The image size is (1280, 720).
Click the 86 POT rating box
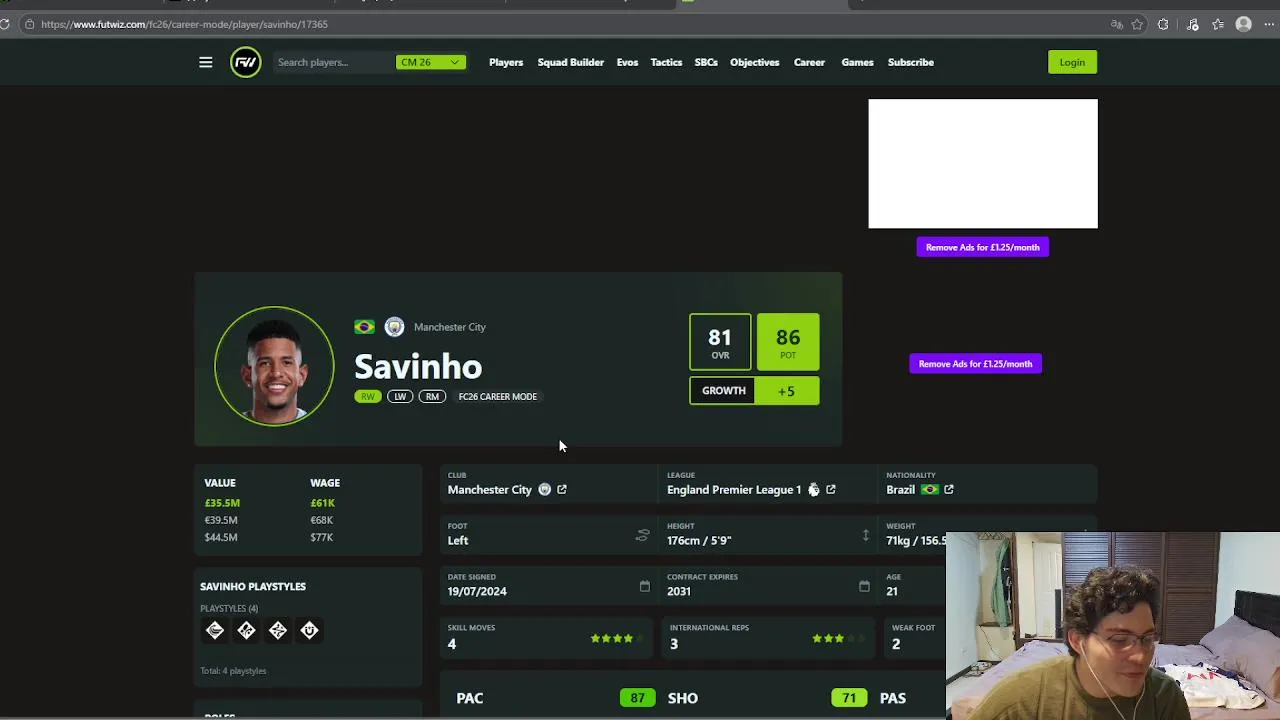pyautogui.click(x=788, y=342)
